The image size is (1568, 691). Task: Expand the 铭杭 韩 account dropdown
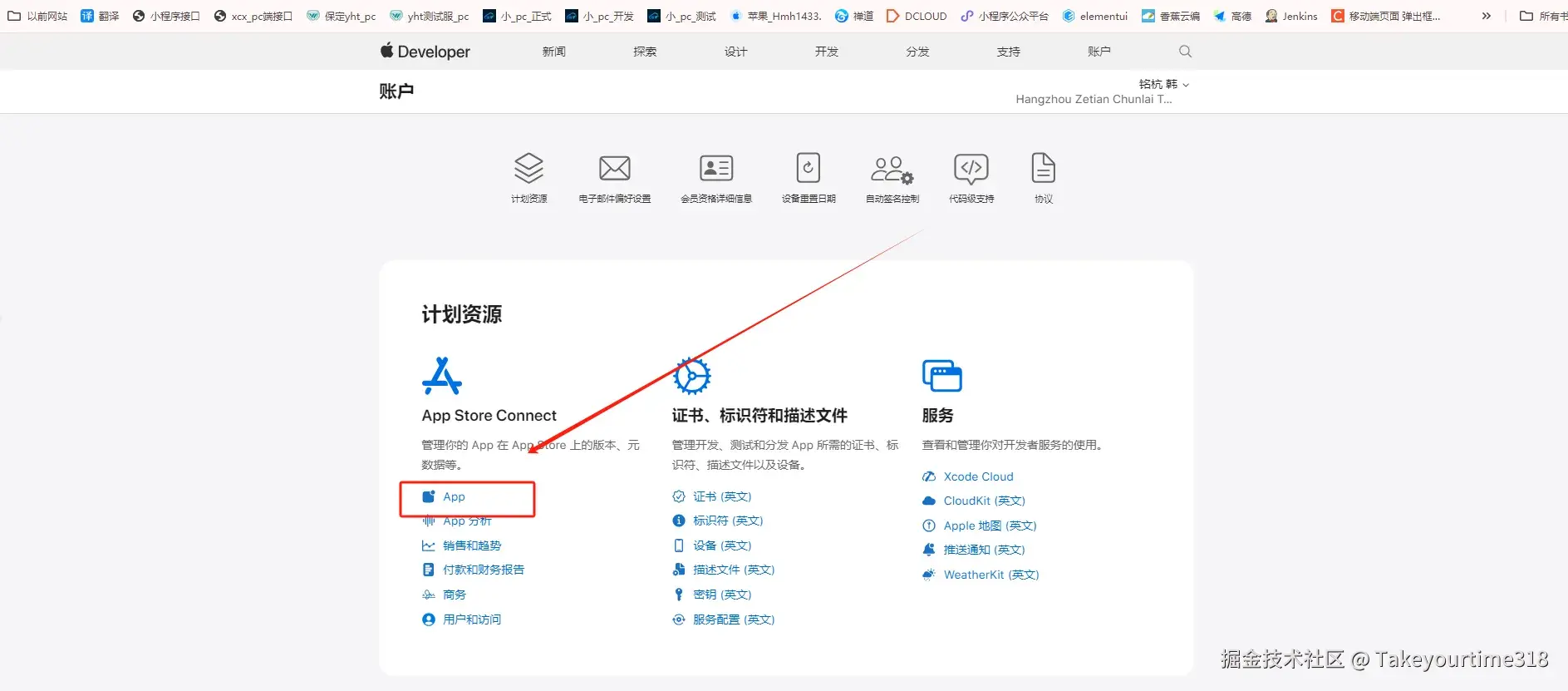pyautogui.click(x=1164, y=84)
